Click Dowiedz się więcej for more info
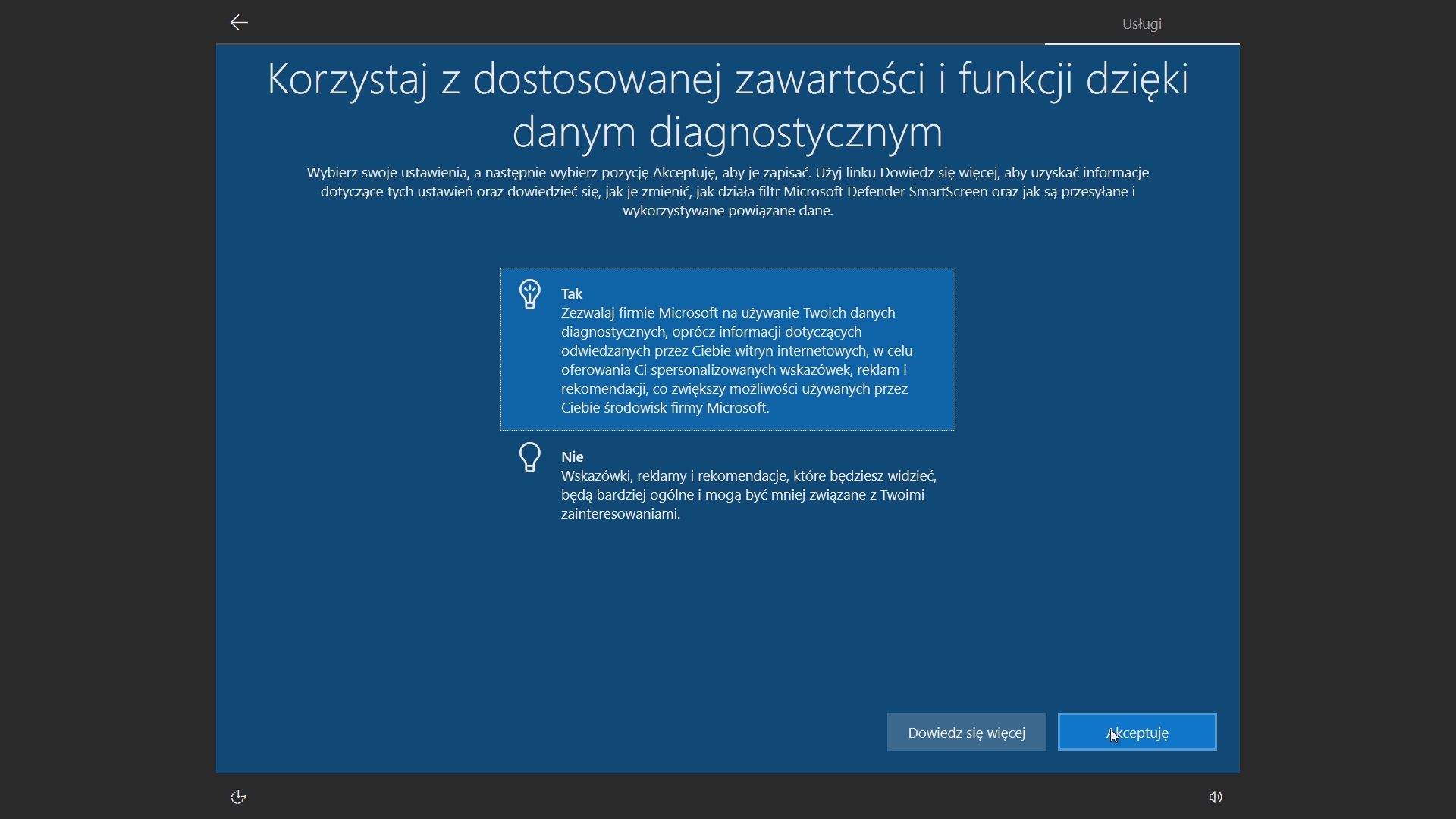The image size is (1456, 819). pyautogui.click(x=966, y=732)
